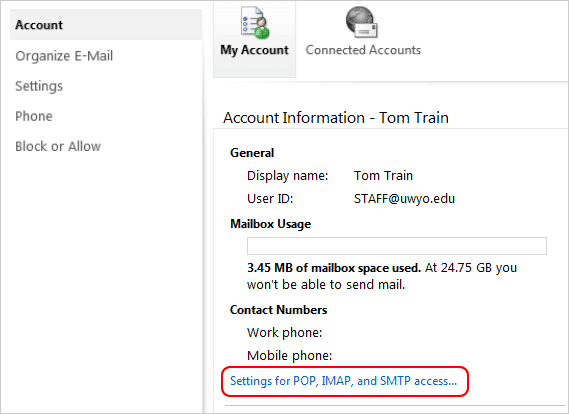The image size is (569, 414).
Task: Go to the Phone section
Action: [34, 116]
